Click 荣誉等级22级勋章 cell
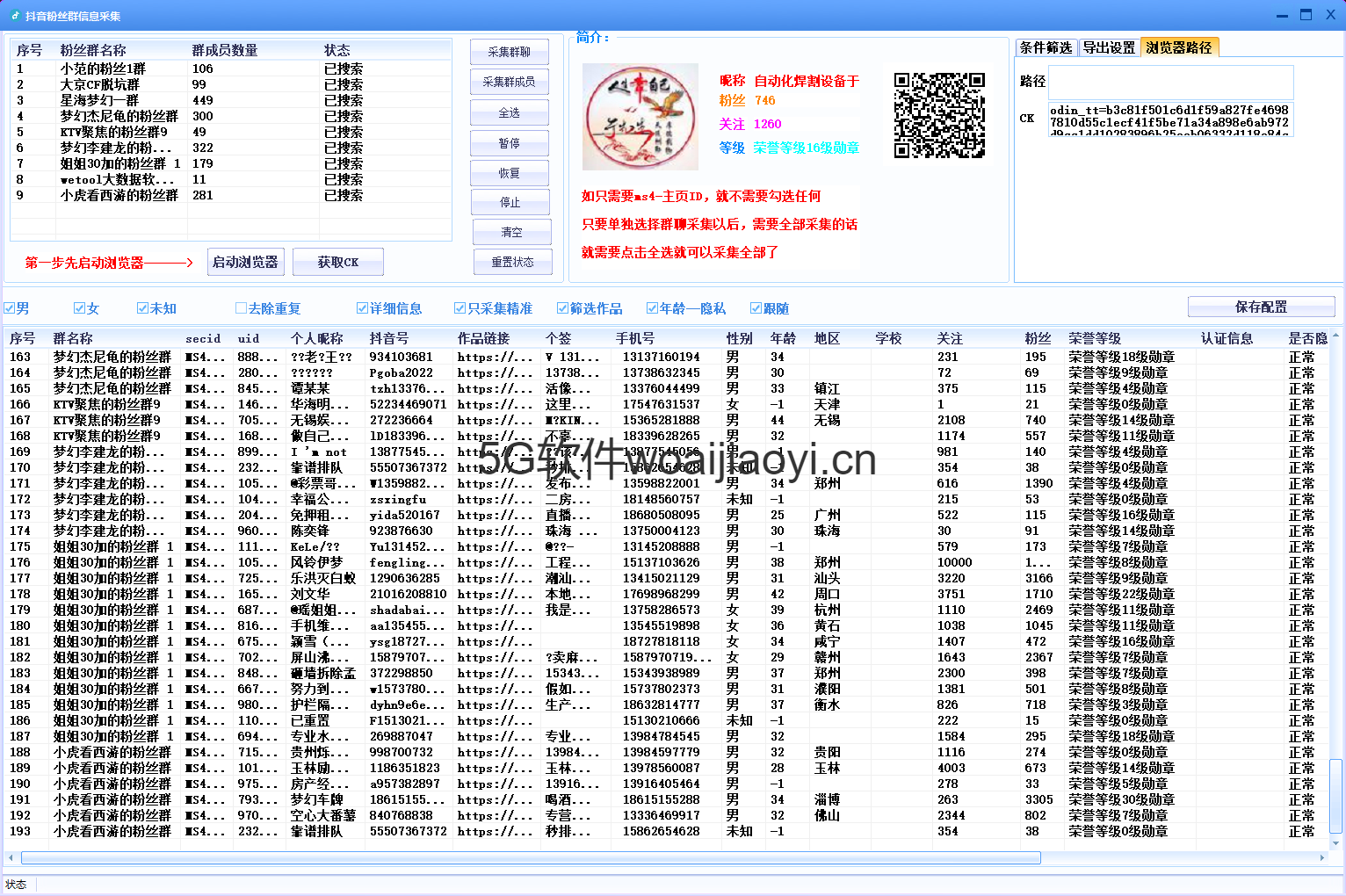 tap(1122, 594)
